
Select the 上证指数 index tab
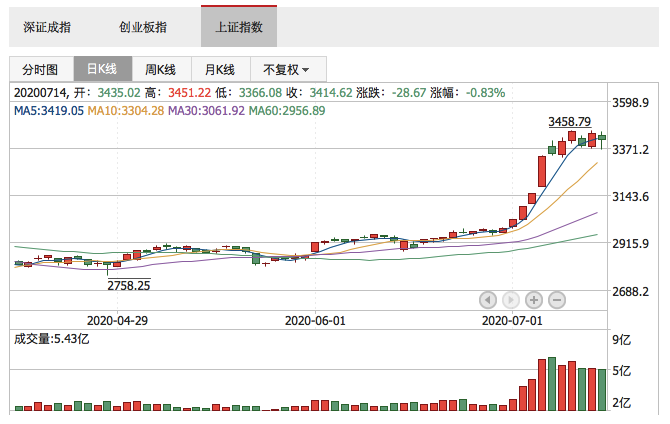[239, 26]
